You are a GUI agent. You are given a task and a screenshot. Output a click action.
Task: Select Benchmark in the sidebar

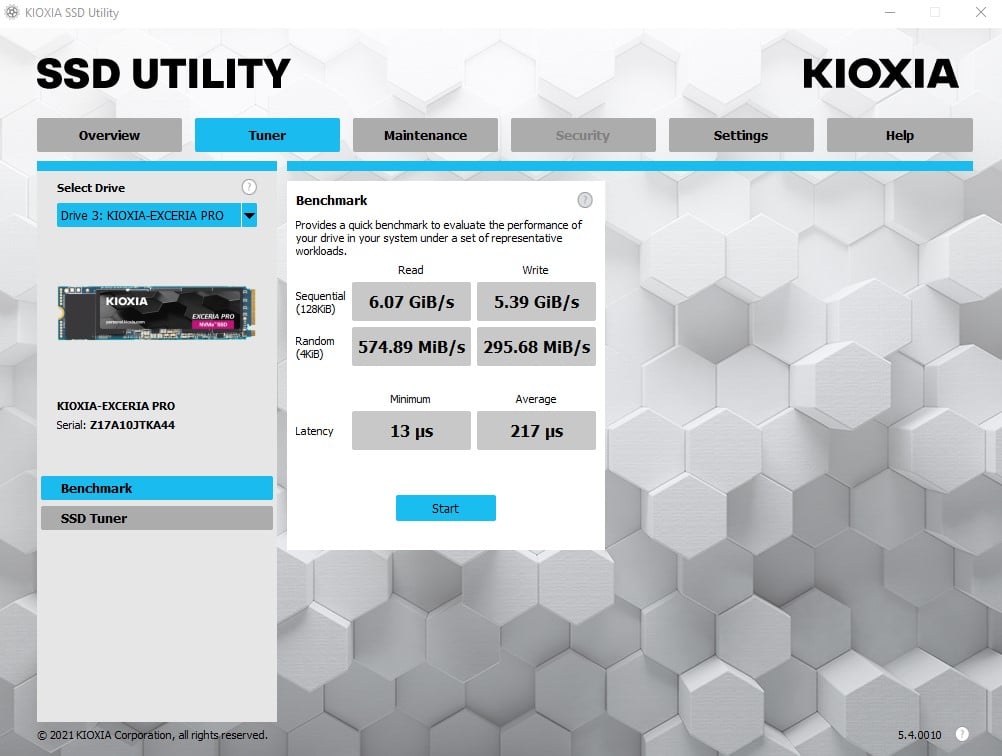(x=156, y=488)
